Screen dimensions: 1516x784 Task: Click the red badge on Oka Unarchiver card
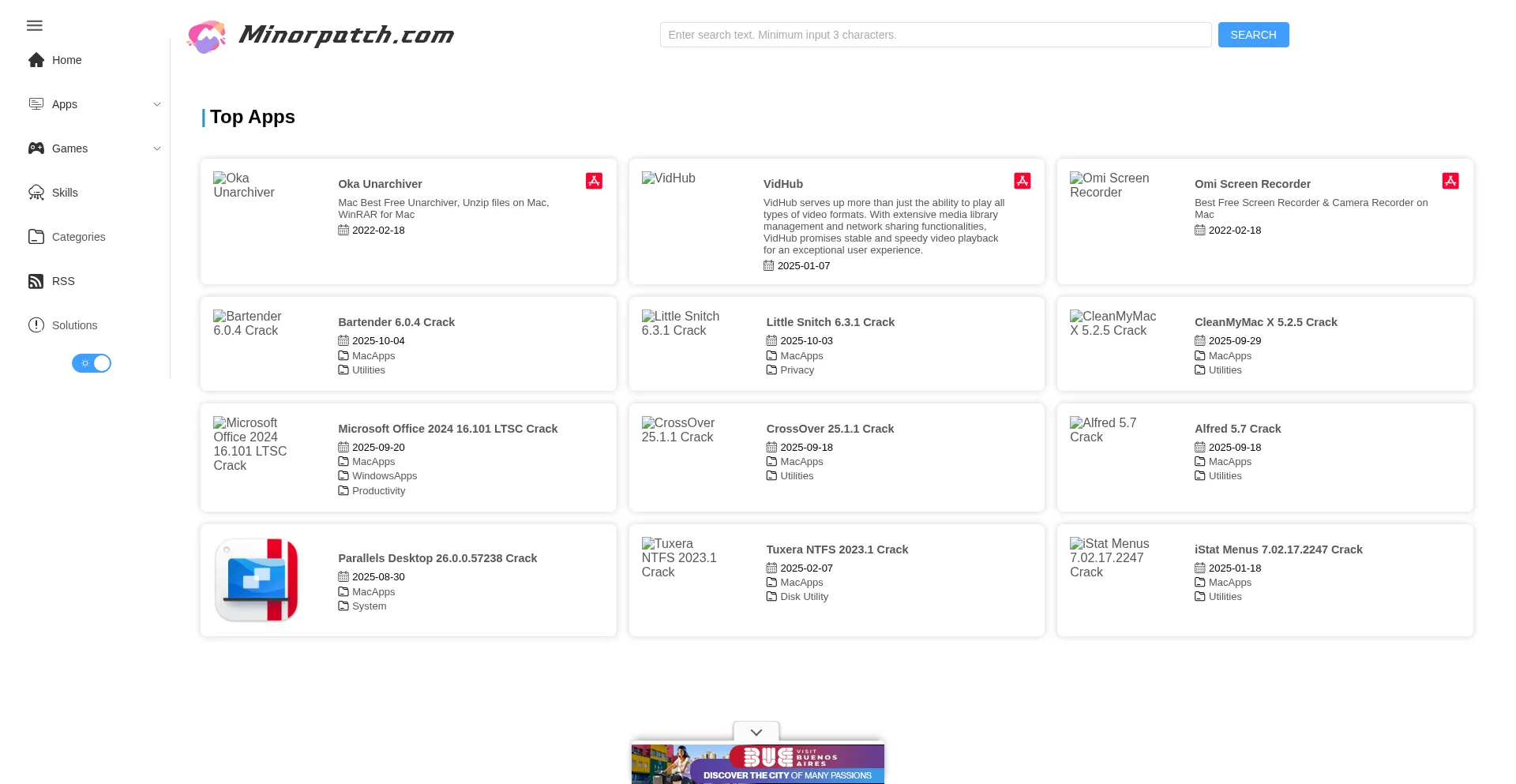pyautogui.click(x=594, y=181)
